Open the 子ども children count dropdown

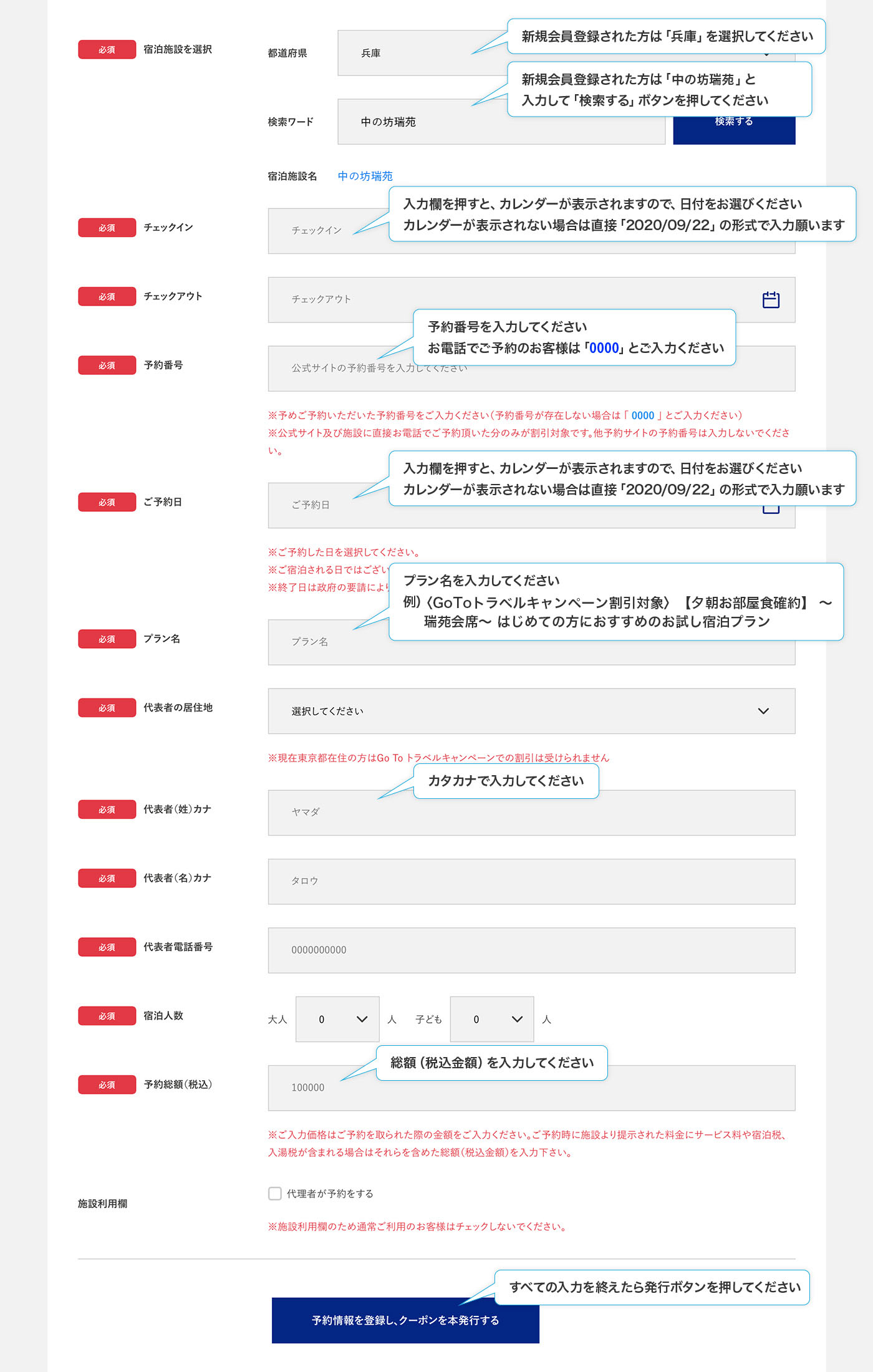492,1019
